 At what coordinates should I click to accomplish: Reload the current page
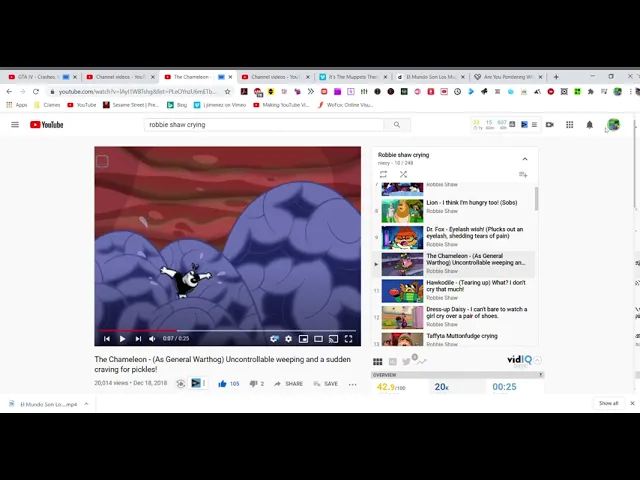pyautogui.click(x=36, y=91)
